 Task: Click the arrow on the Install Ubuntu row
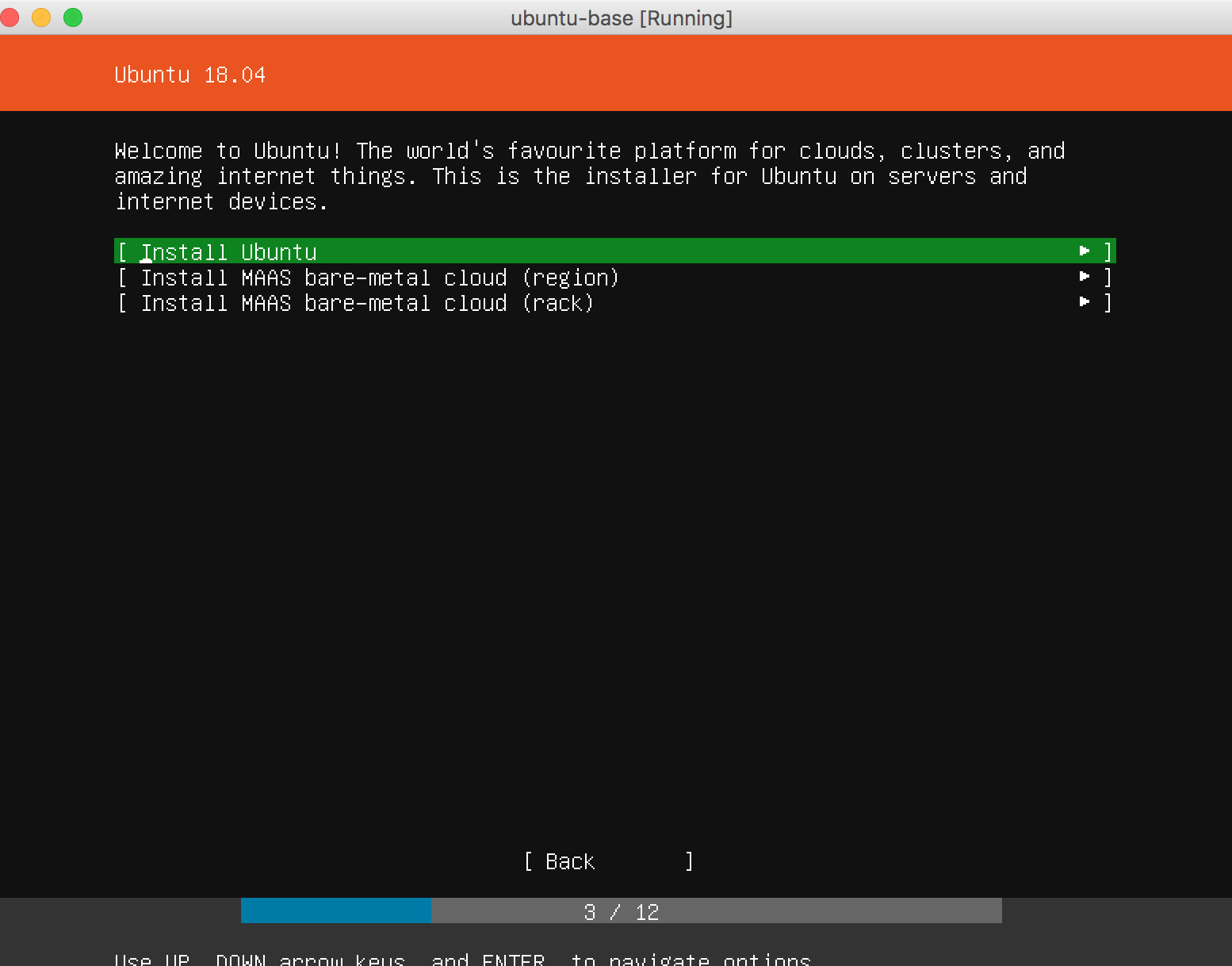pos(1085,251)
